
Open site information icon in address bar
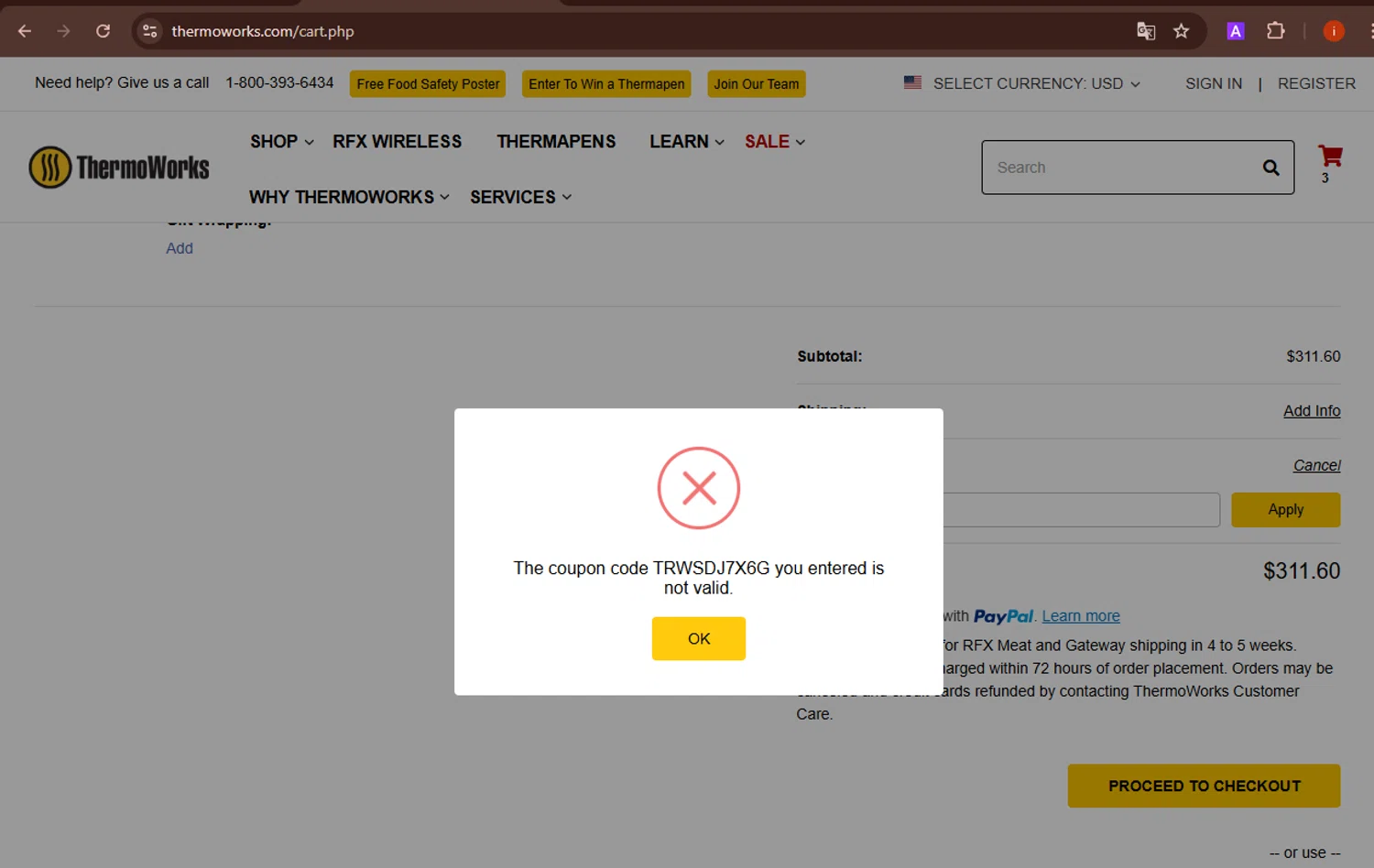(150, 31)
